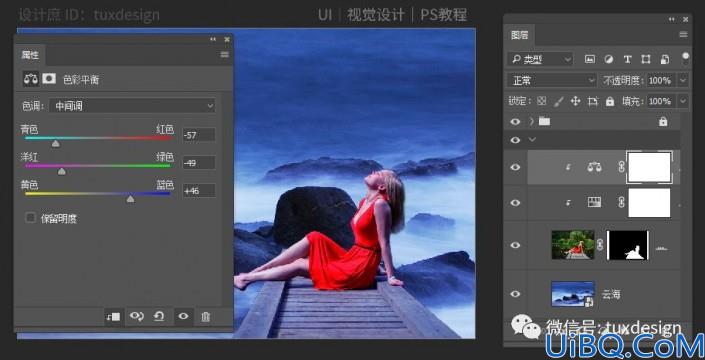The height and width of the screenshot is (360, 705).
Task: Open the fill slider dropdown arrow
Action: [683, 101]
